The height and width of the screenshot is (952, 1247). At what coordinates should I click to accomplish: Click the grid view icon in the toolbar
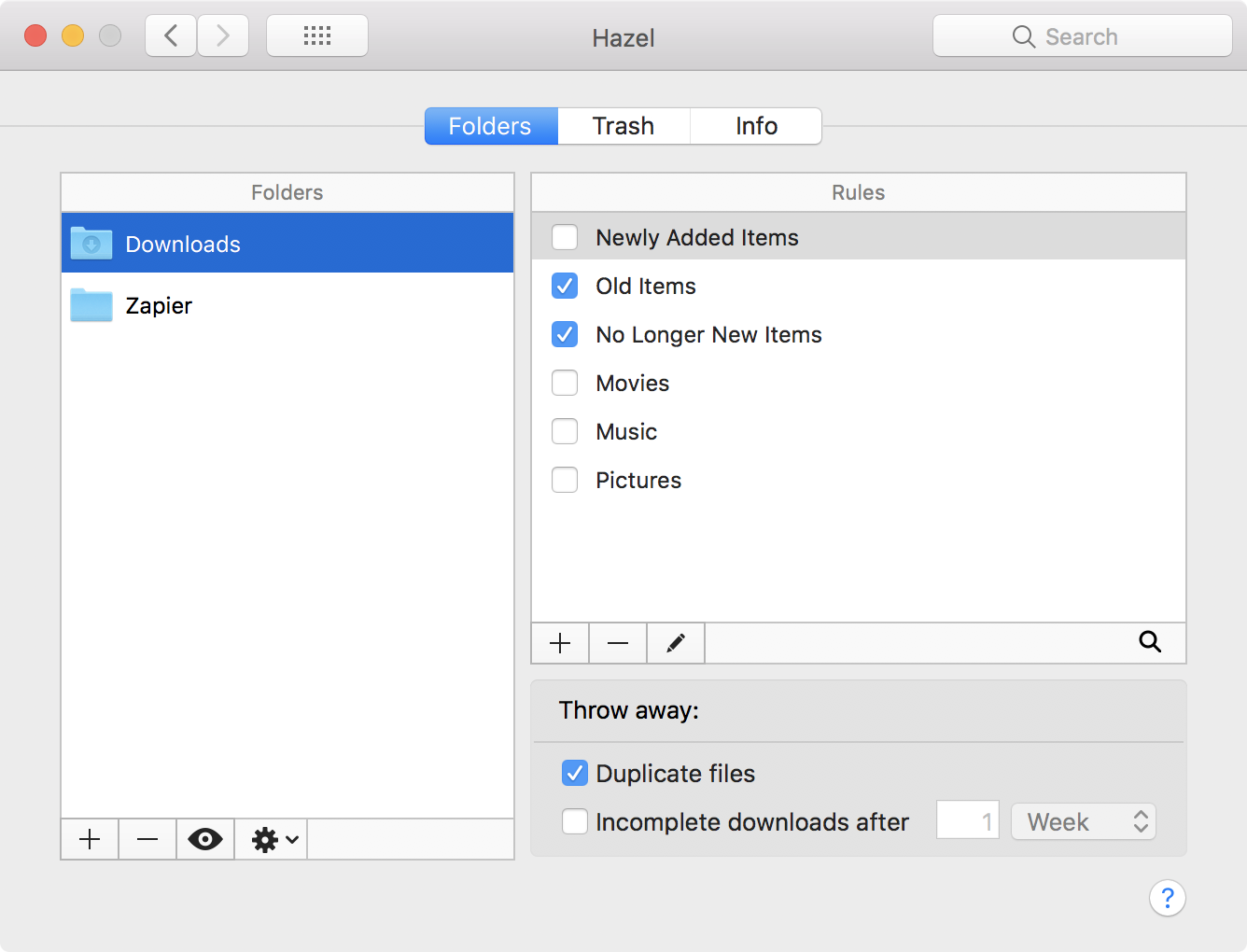(316, 35)
